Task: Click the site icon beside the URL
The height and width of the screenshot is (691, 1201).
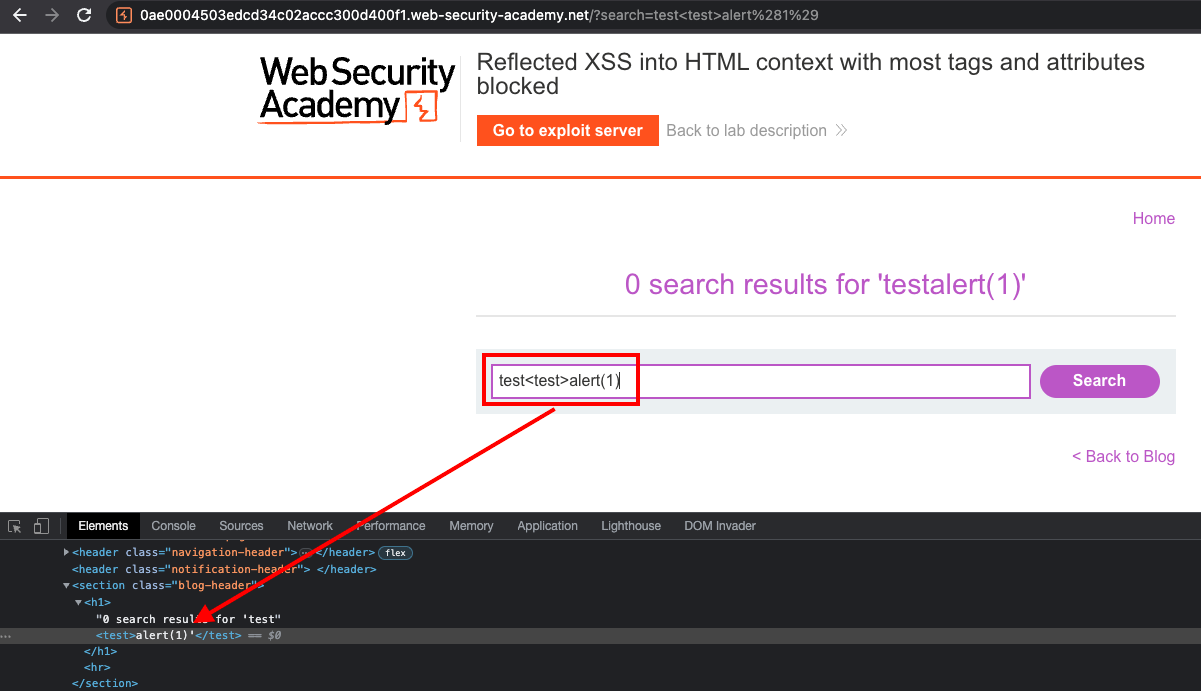Action: click(124, 16)
